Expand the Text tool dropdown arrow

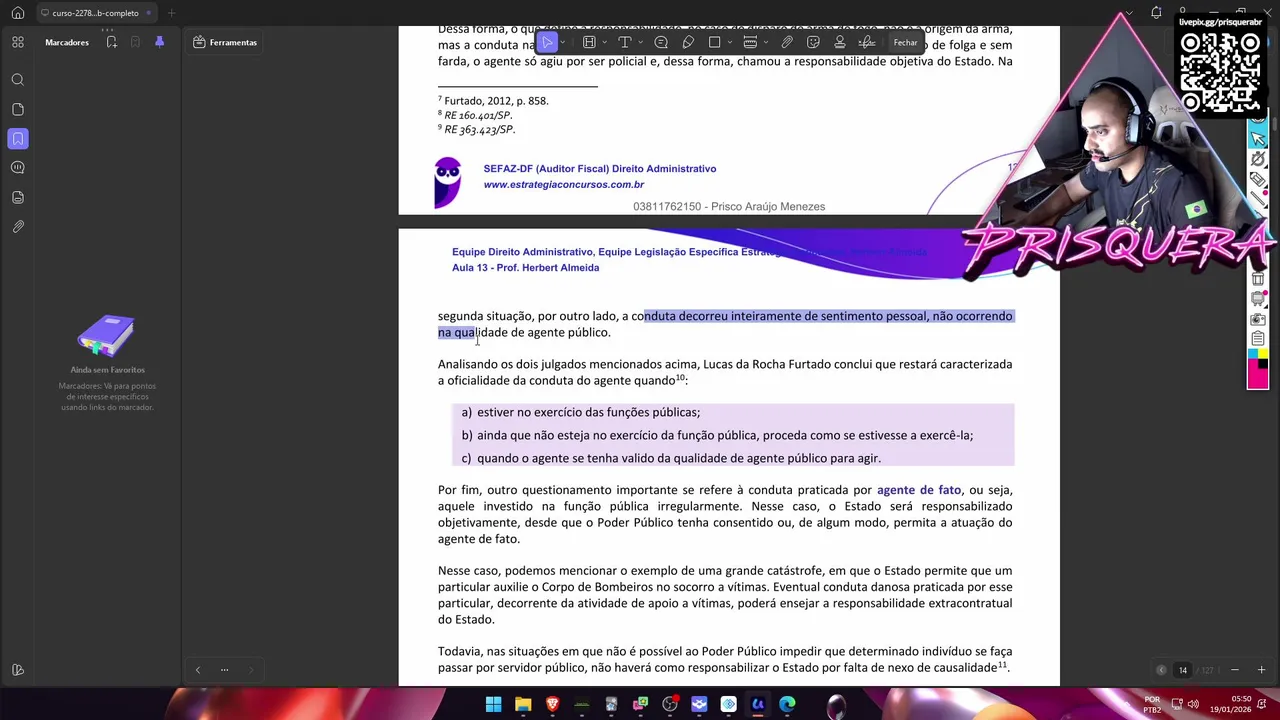tap(640, 42)
